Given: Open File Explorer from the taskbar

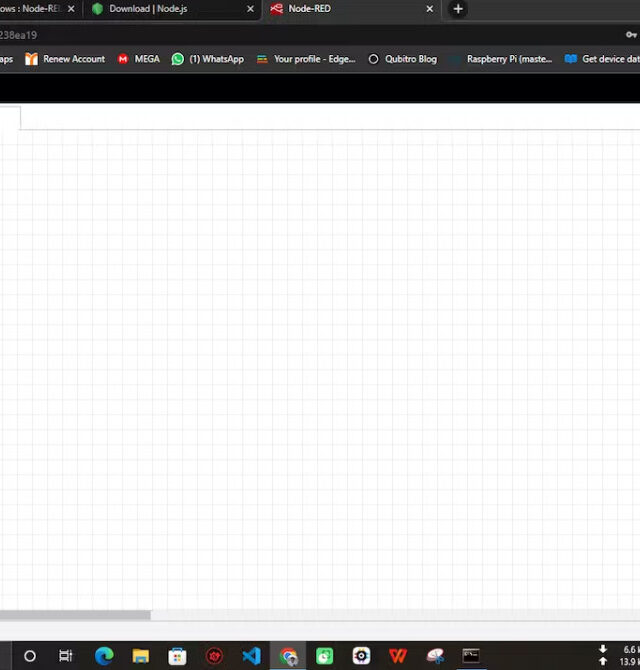Looking at the screenshot, I should coord(141,656).
